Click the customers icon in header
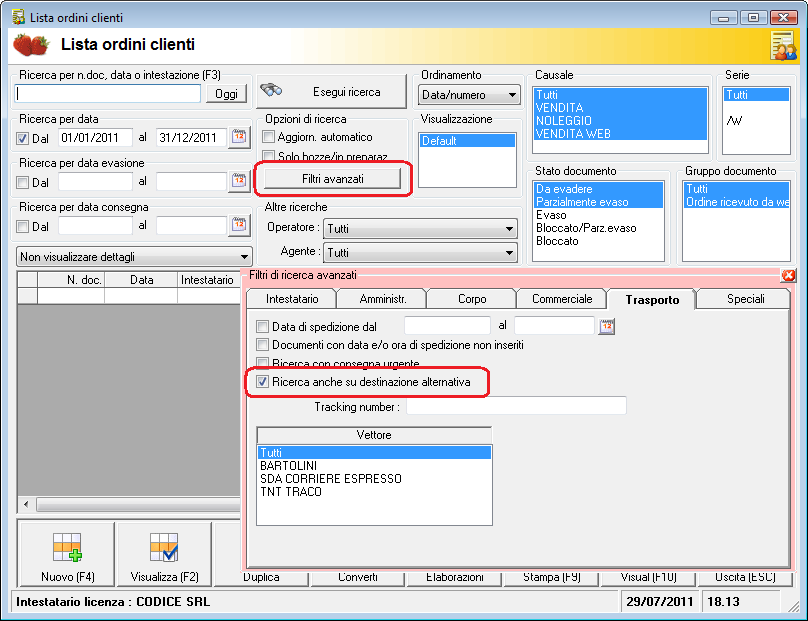808x621 pixels. 783,46
